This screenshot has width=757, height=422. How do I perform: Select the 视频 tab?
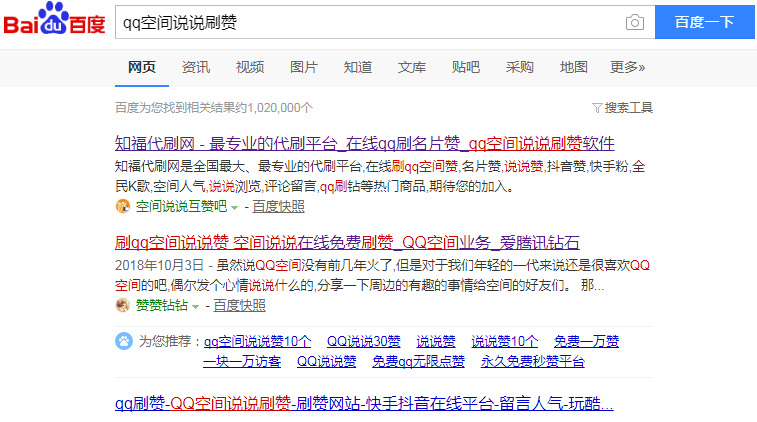[x=249, y=67]
